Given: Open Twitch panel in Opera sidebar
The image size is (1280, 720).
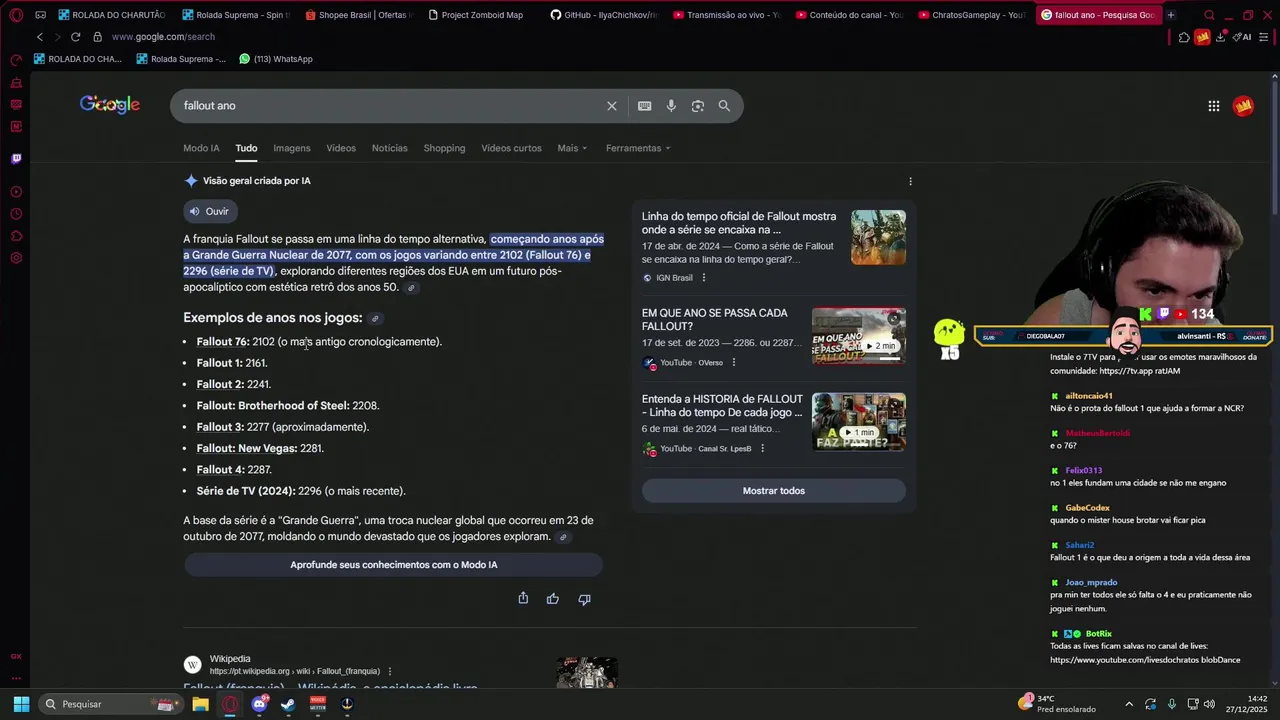Looking at the screenshot, I should click(x=16, y=159).
